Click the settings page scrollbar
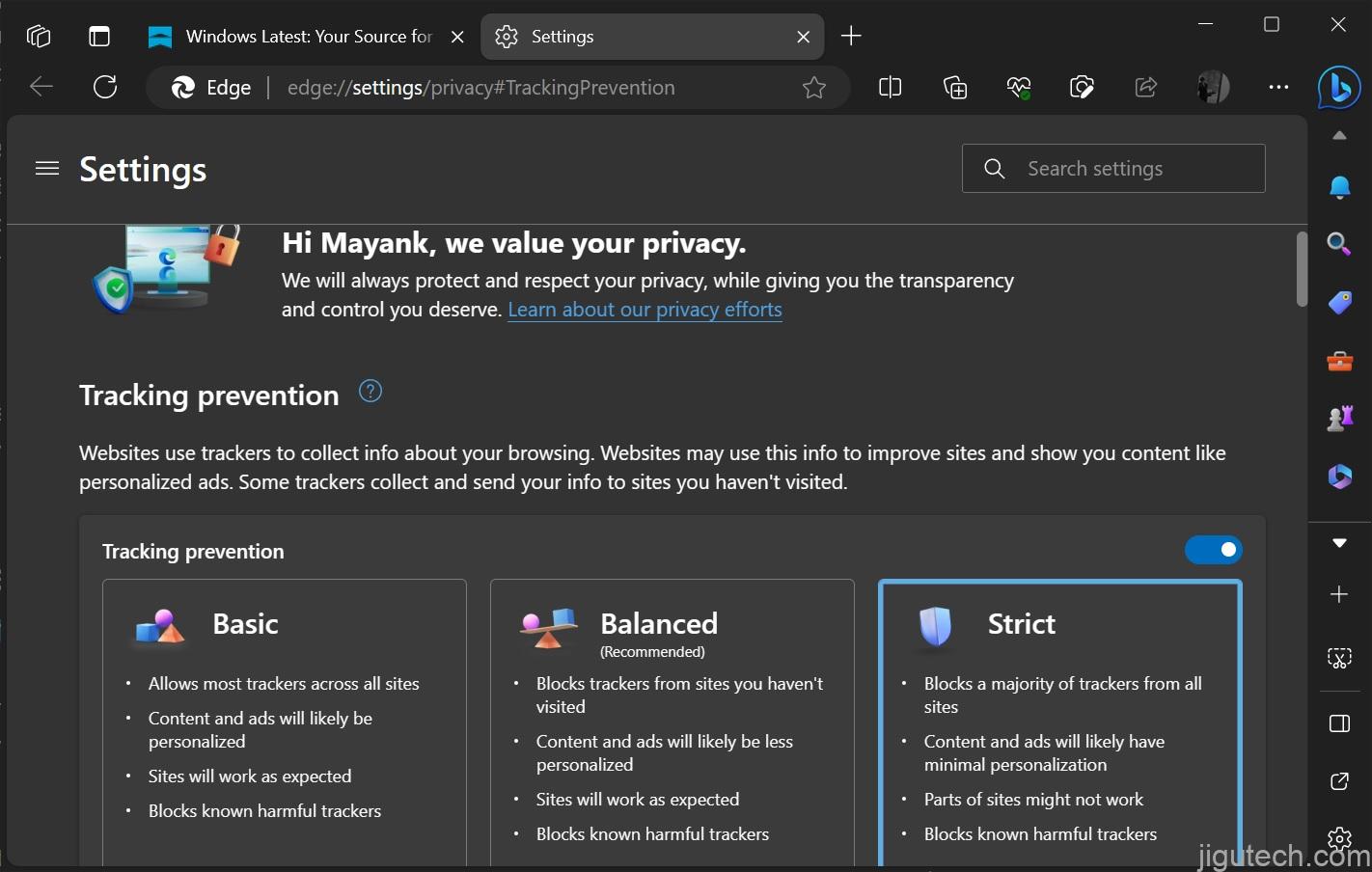The width and height of the screenshot is (1372, 872). 1302,269
